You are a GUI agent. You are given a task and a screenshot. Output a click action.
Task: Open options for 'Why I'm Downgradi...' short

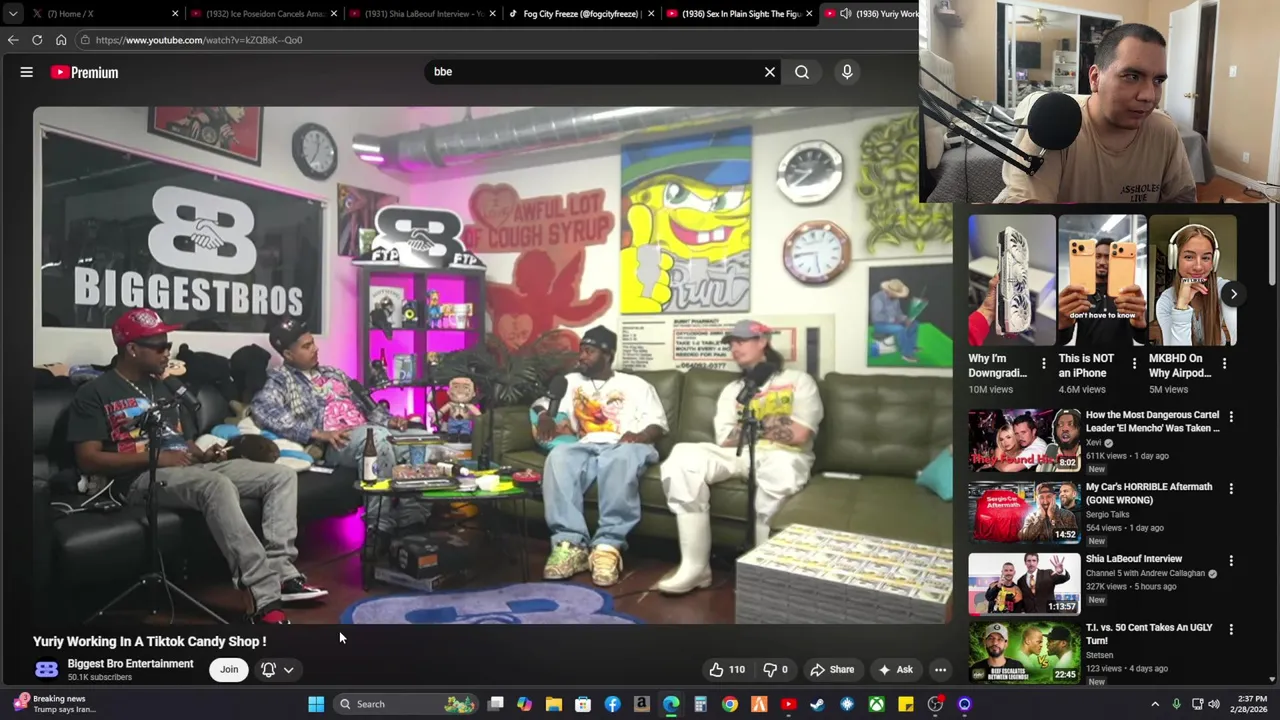(x=1043, y=364)
